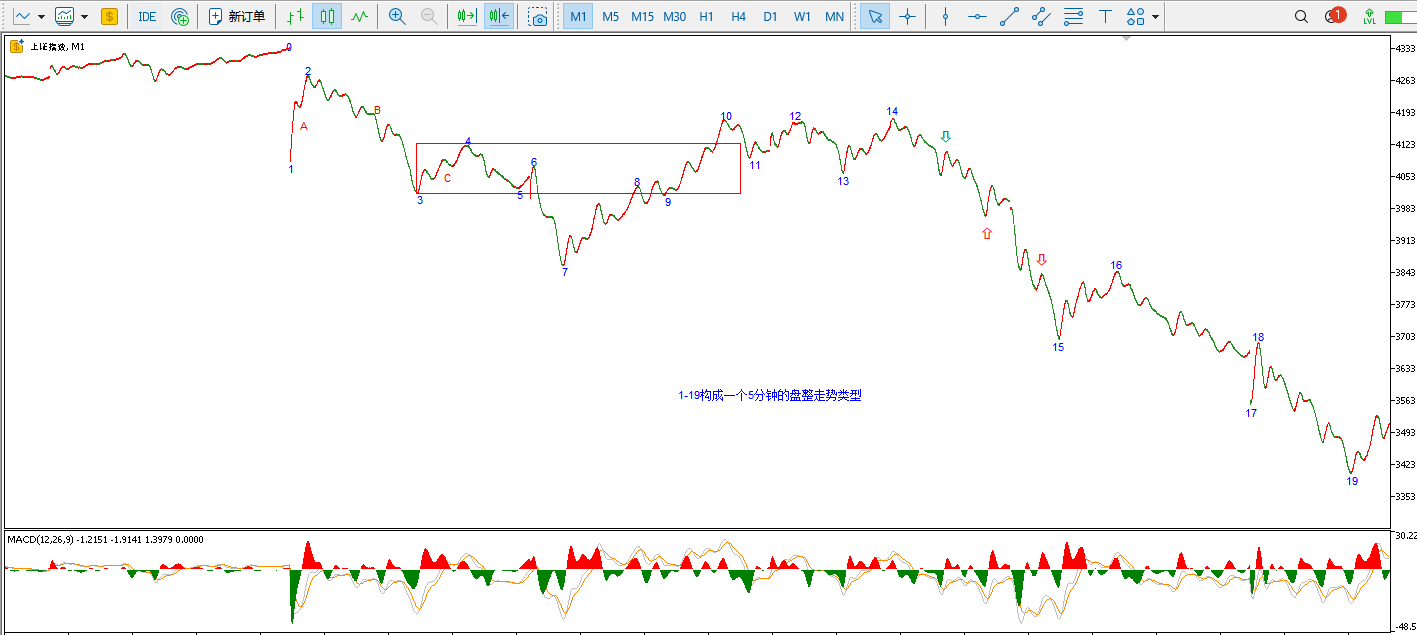Open the templates dropdown arrow
Viewport: 1417px width, 635px height.
(84, 16)
